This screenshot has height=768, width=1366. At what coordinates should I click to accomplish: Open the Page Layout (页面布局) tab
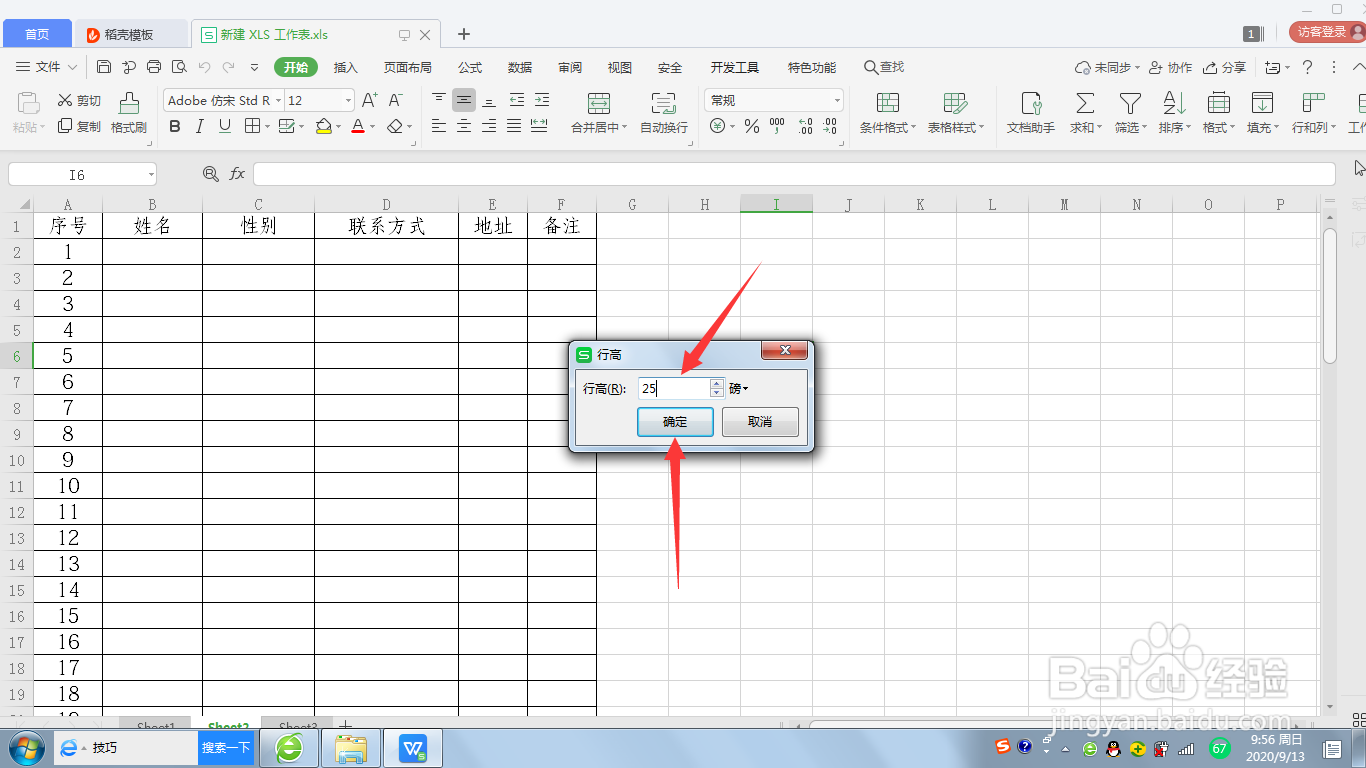408,67
